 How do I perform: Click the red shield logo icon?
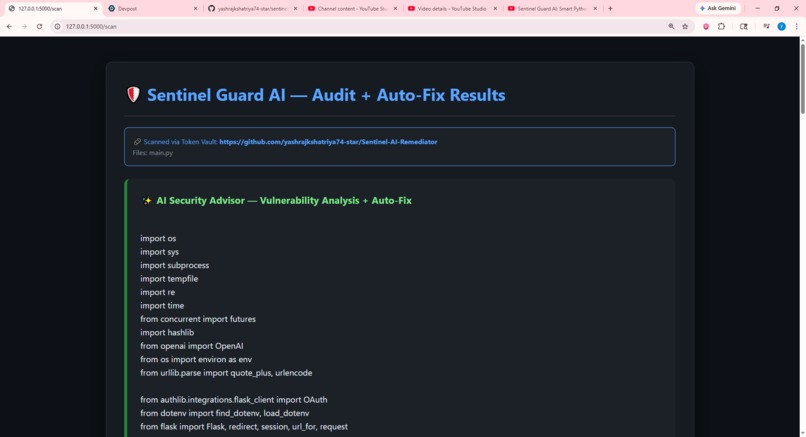coord(133,95)
